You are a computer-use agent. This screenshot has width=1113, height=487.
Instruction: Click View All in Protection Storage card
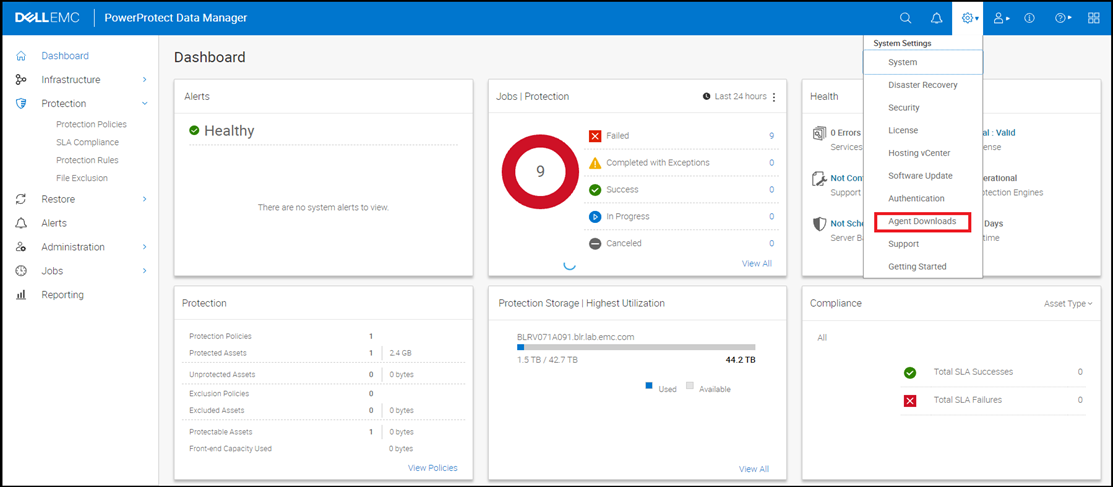pyautogui.click(x=754, y=469)
